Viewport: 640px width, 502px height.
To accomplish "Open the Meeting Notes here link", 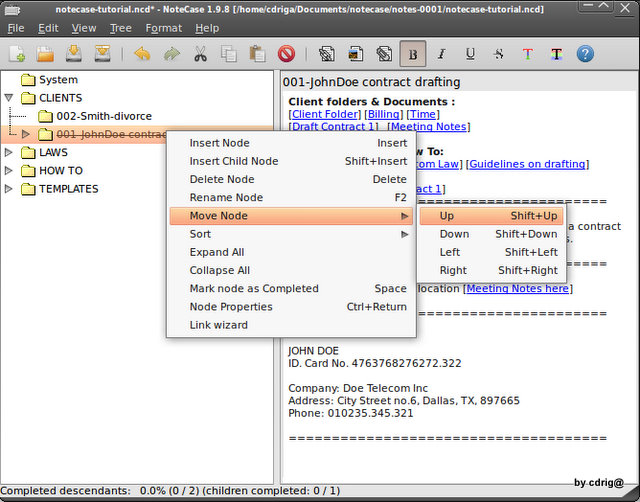I will point(518,289).
